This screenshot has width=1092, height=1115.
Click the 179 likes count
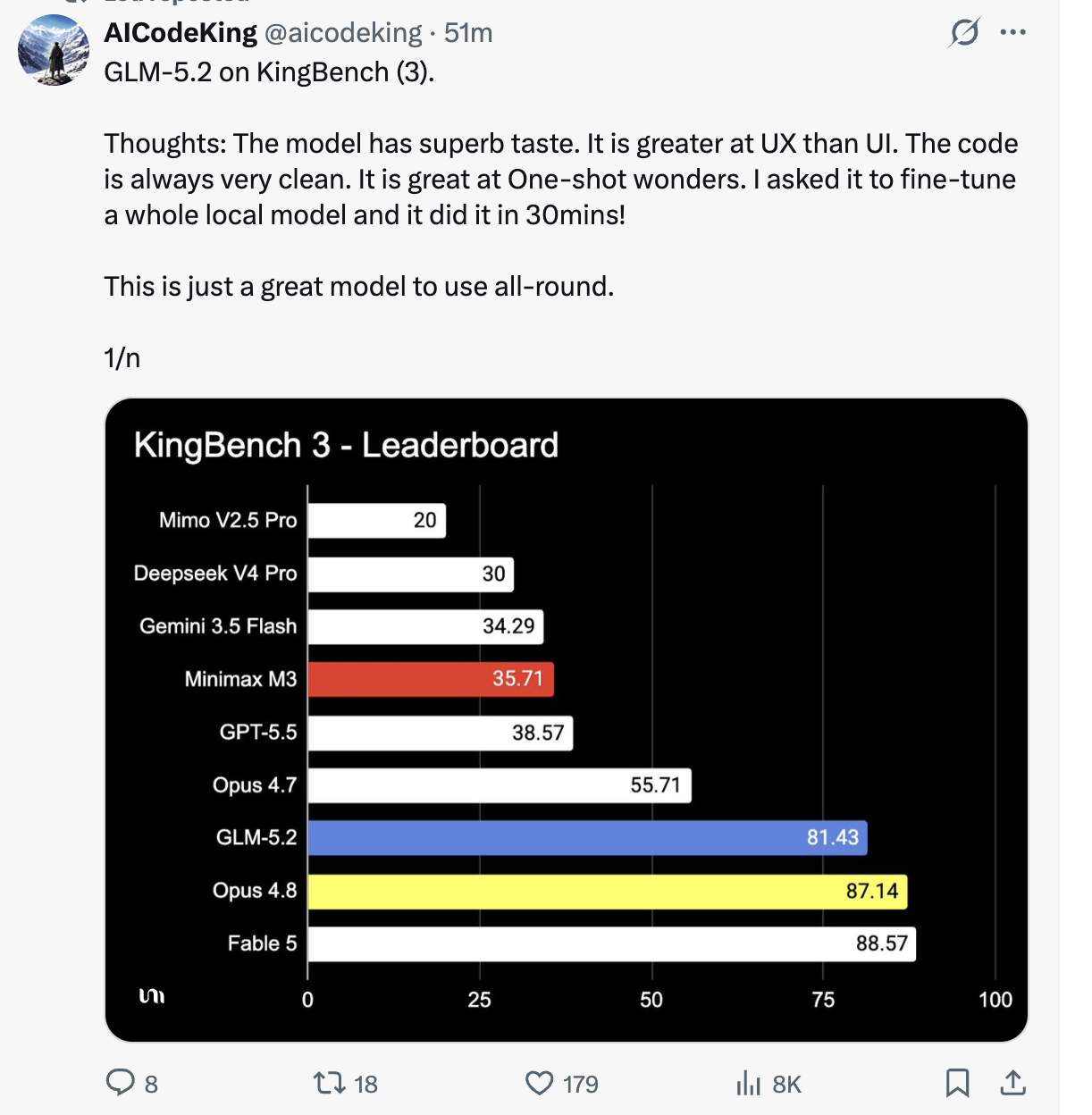581,1084
